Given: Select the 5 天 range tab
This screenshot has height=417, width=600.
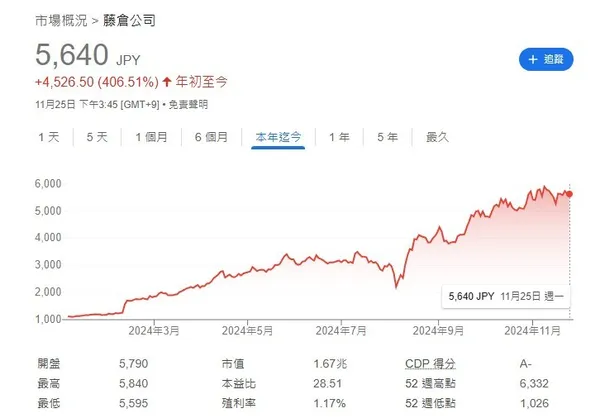Looking at the screenshot, I should (97, 137).
